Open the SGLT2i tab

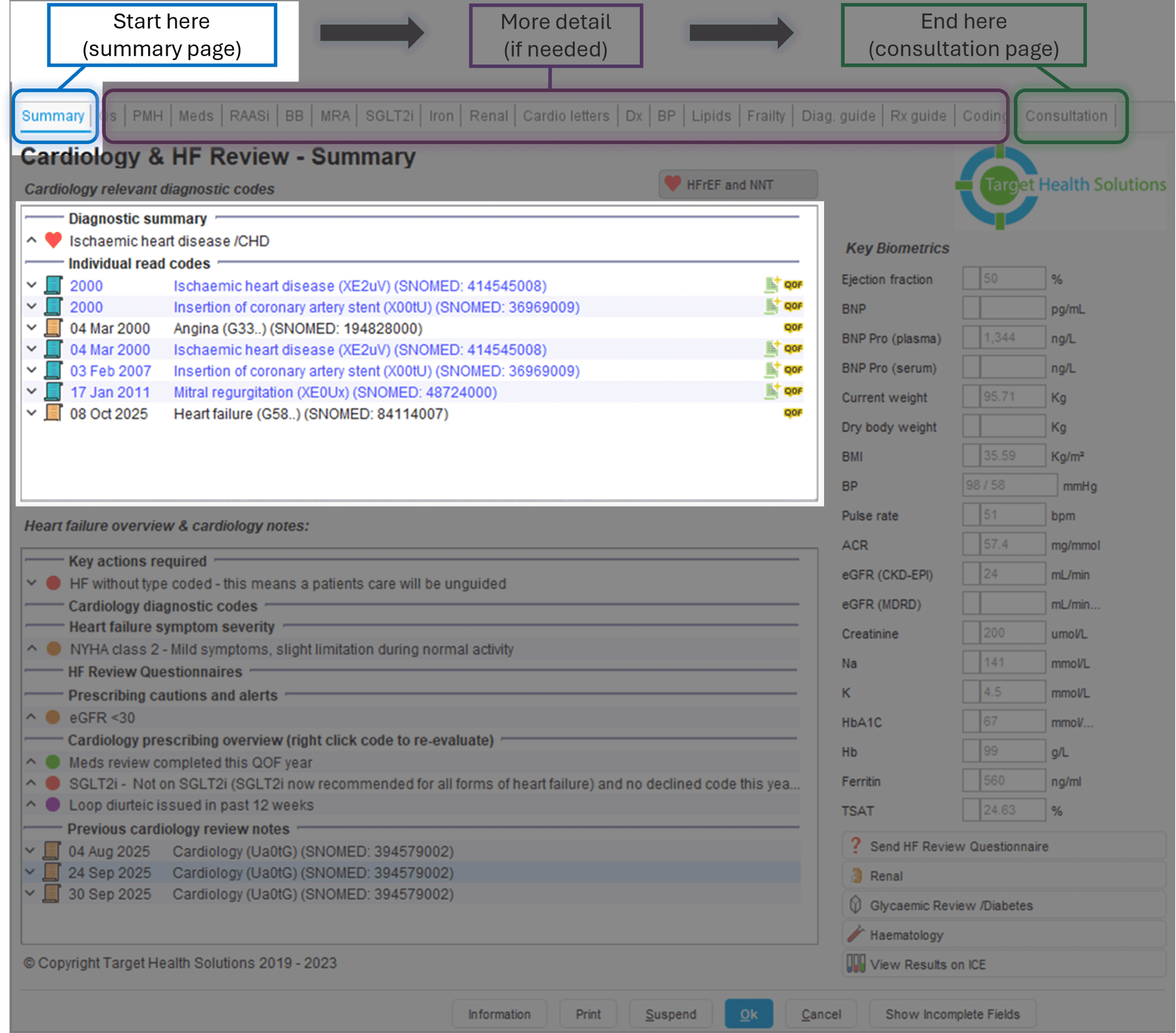pyautogui.click(x=390, y=116)
